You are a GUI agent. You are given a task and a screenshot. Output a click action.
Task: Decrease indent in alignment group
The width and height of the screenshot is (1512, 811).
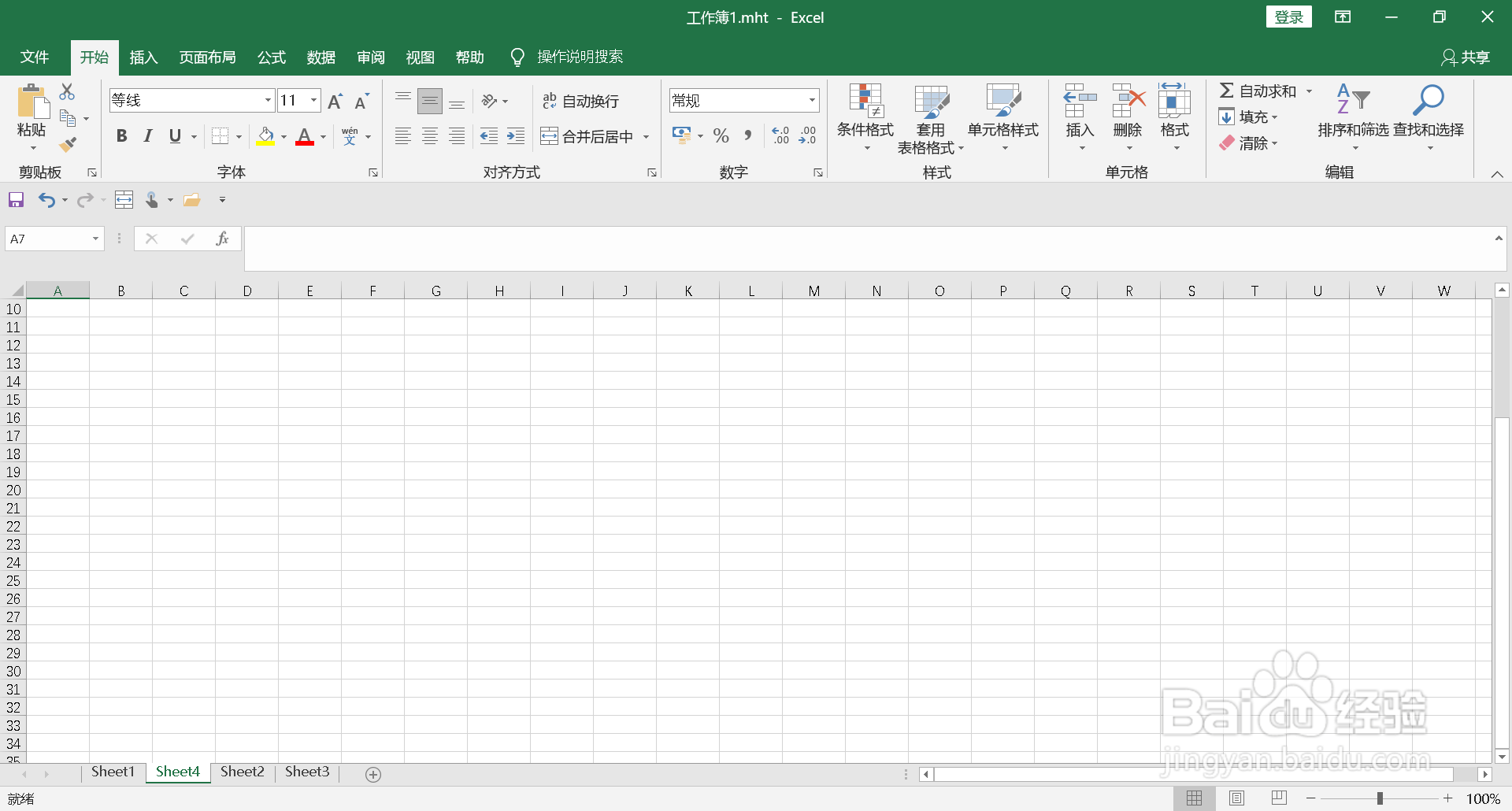coord(489,136)
